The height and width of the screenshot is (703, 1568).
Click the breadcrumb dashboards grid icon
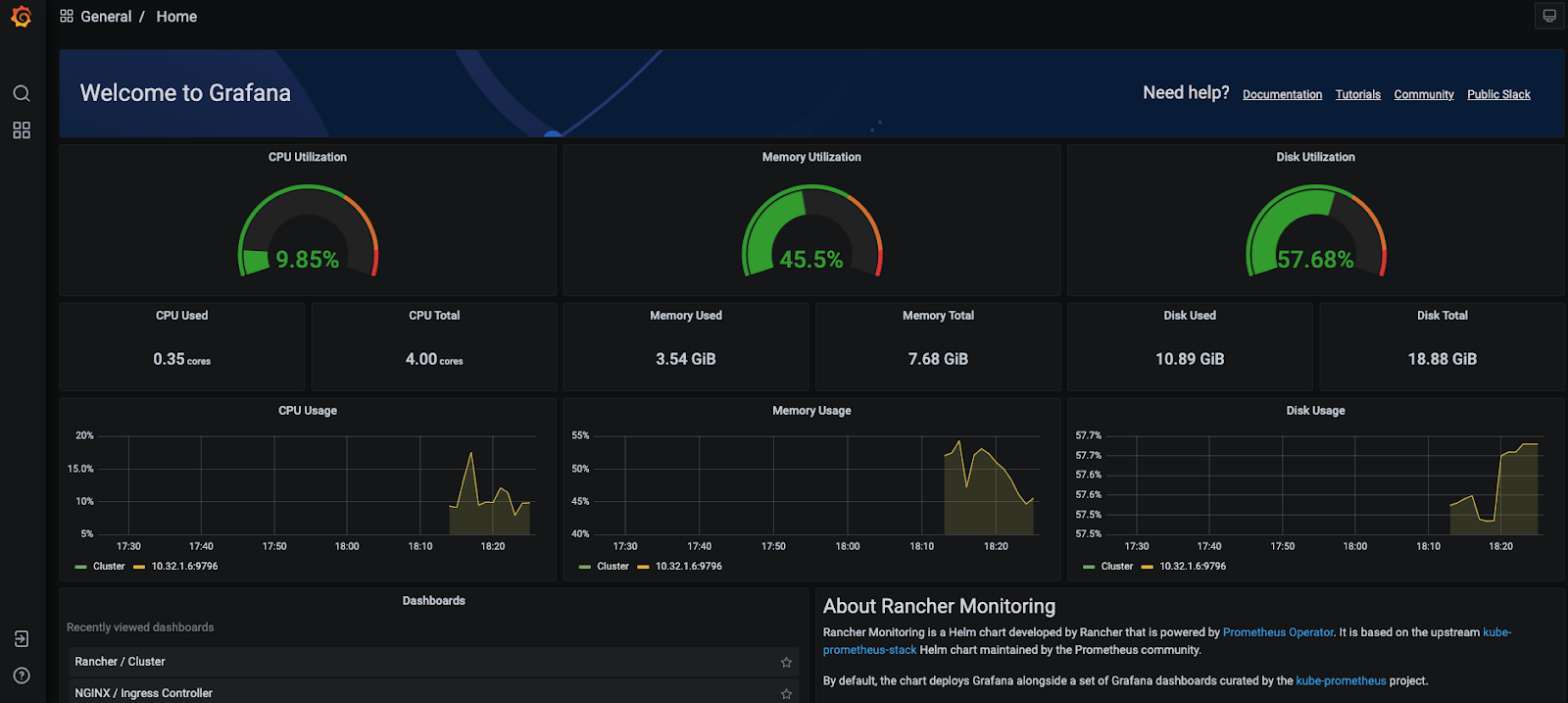[67, 17]
